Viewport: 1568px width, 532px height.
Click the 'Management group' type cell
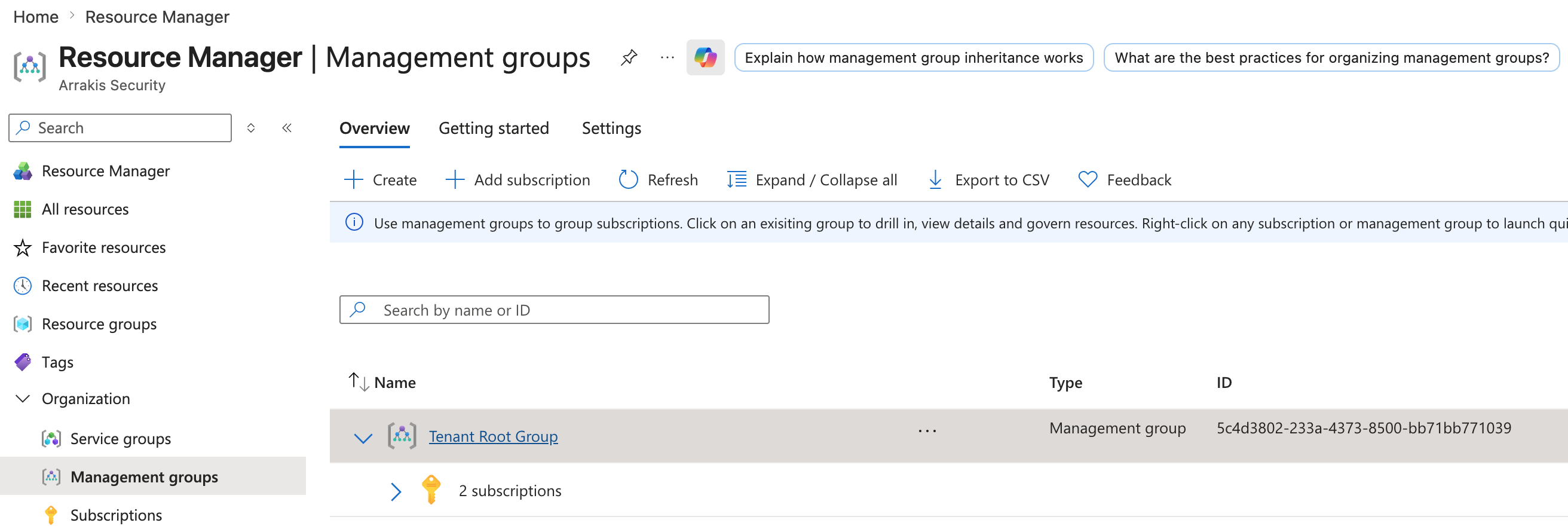pos(1117,429)
